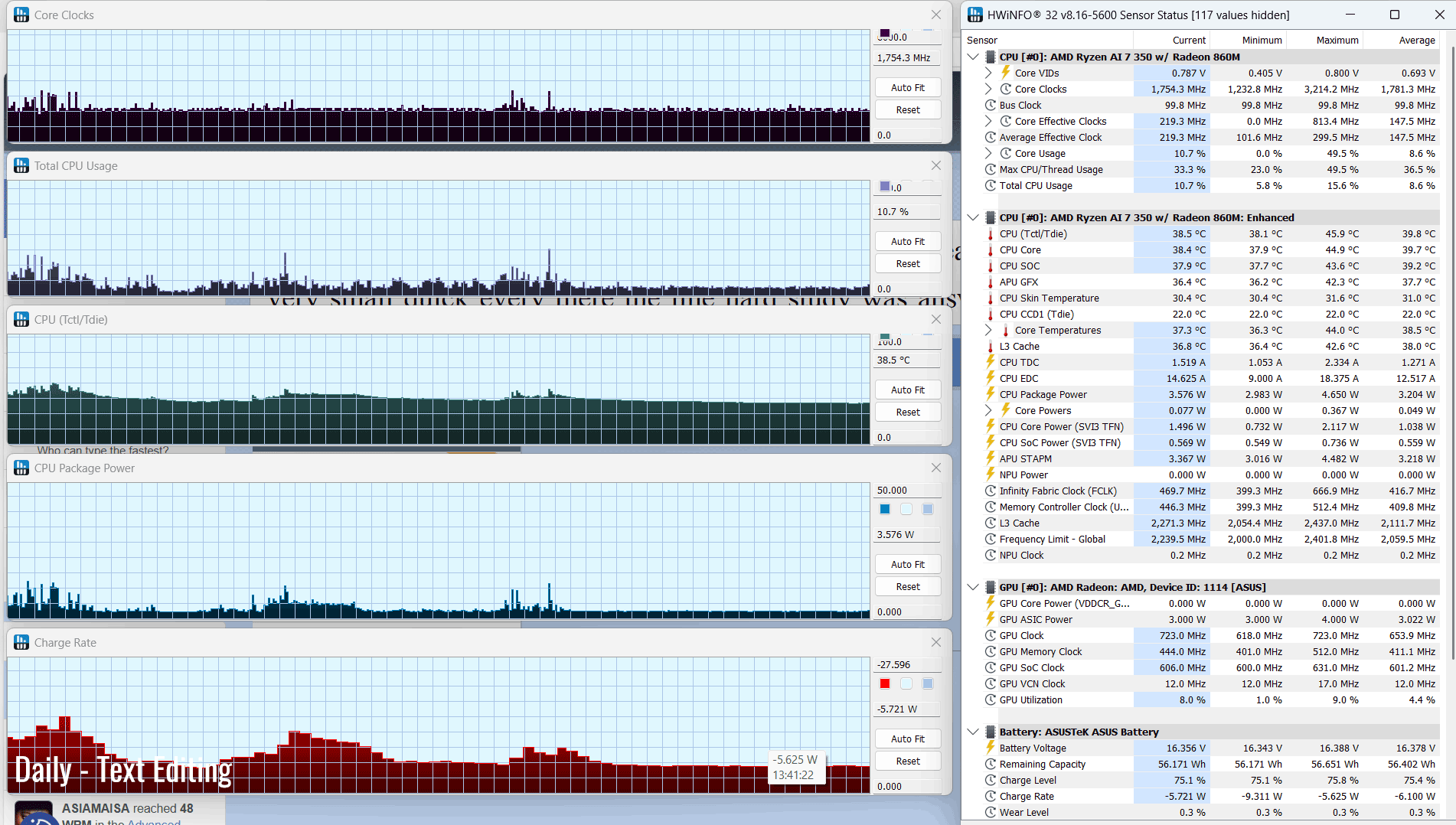Screen dimensions: 1456x825
Task: Click Auto Fit in Charge Rate graph
Action: coord(908,739)
